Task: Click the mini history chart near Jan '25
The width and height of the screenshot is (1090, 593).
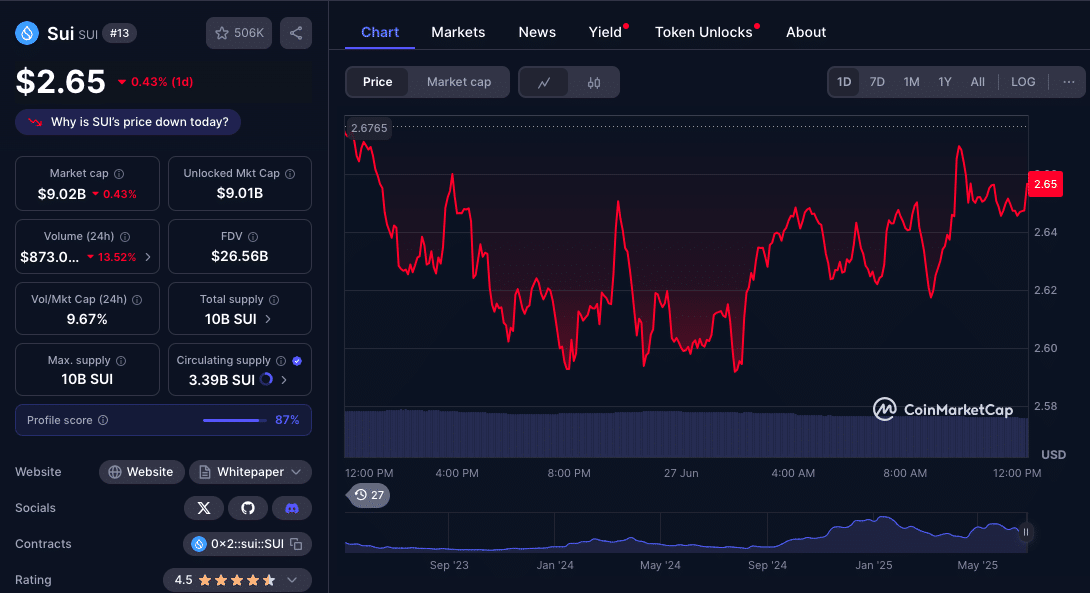Action: point(874,533)
